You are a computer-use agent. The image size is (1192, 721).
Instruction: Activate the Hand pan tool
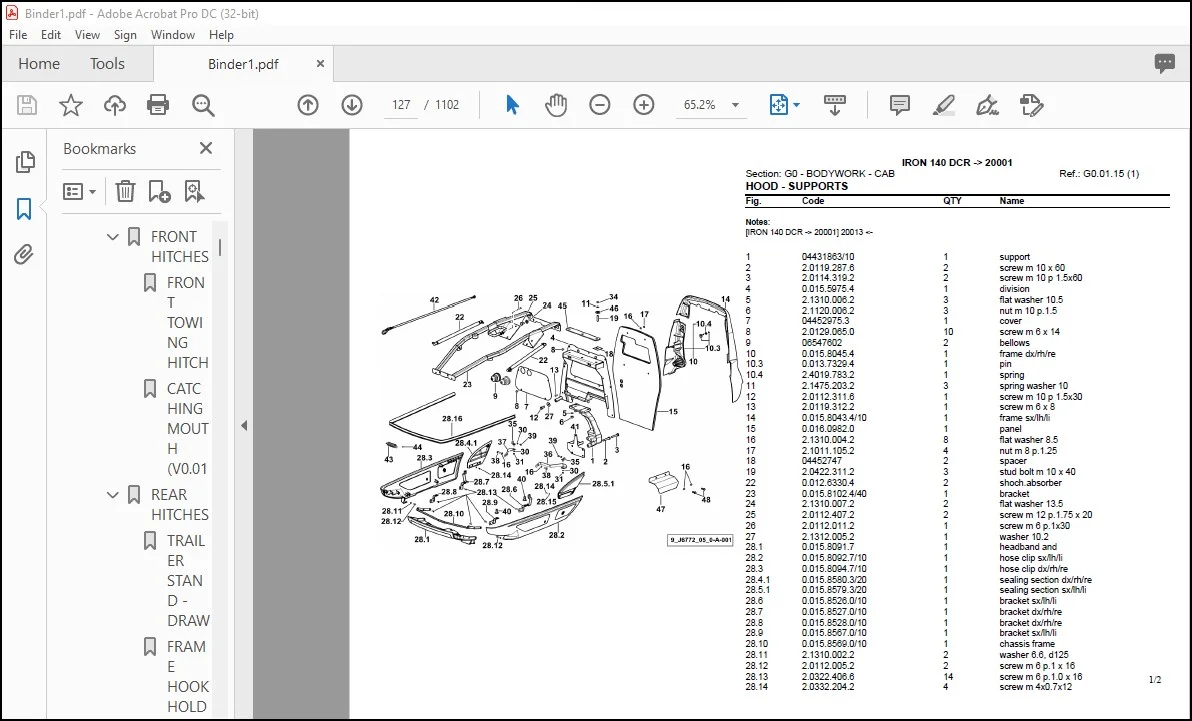[556, 105]
